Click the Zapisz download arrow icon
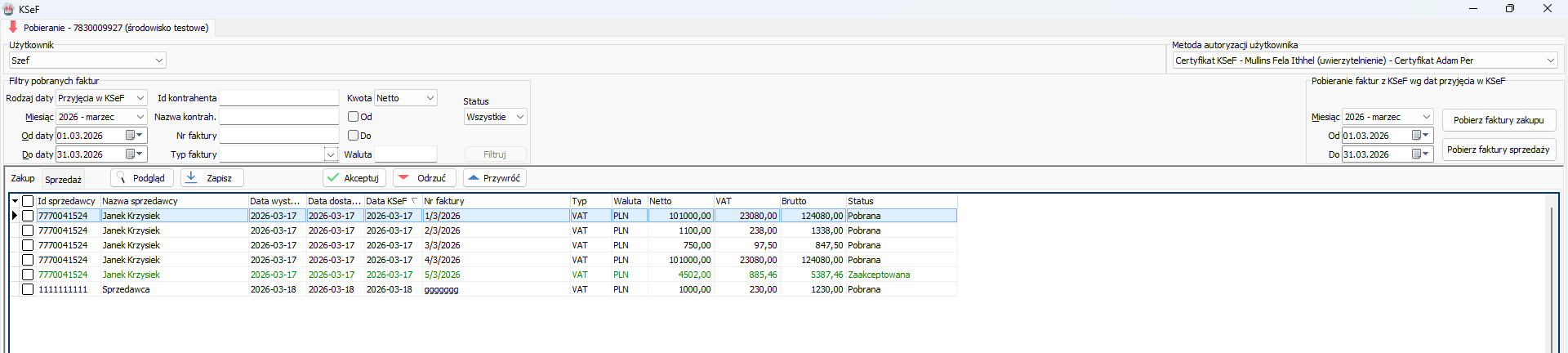Screen dimensions: 1568x353 [191, 177]
